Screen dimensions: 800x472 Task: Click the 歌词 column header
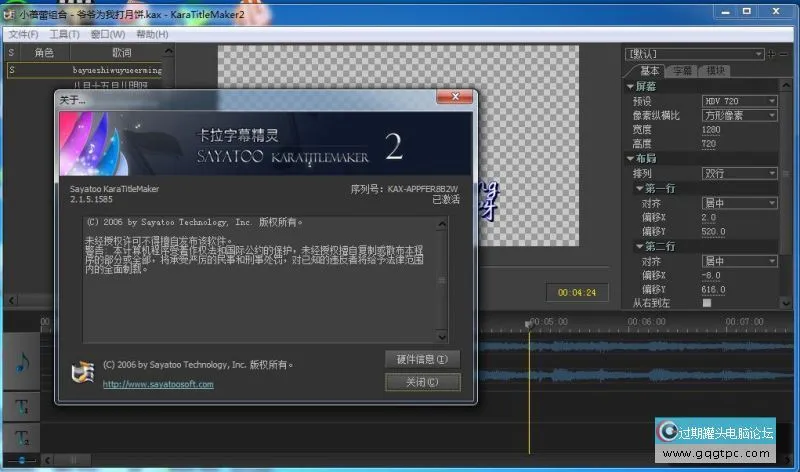pos(121,53)
